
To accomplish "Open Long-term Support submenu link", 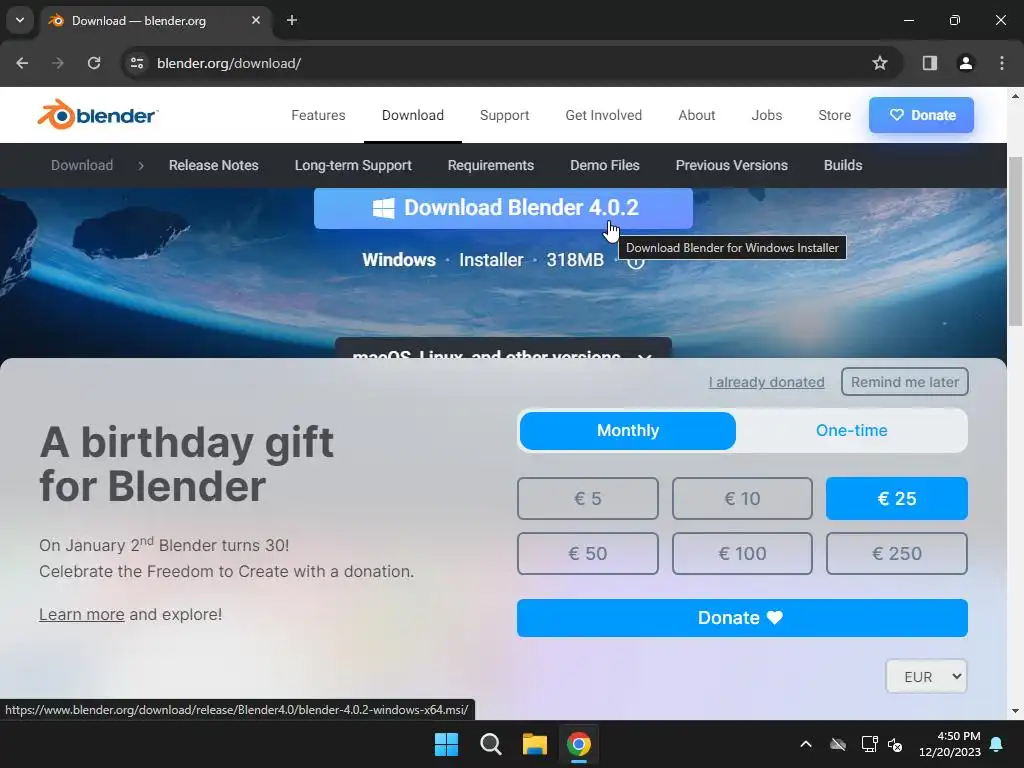I will pos(353,165).
